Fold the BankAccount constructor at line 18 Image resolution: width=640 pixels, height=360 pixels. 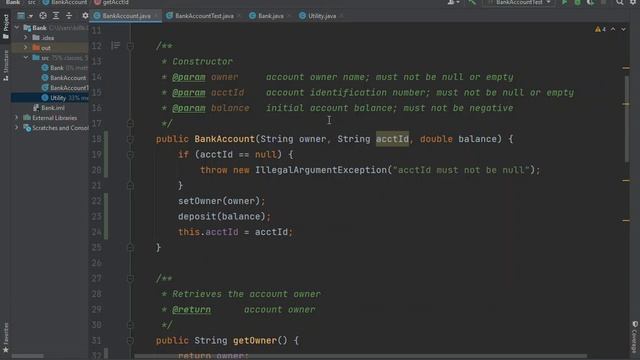[130, 139]
